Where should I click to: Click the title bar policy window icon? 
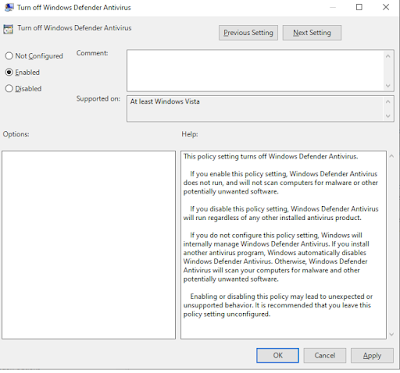(x=9, y=7)
